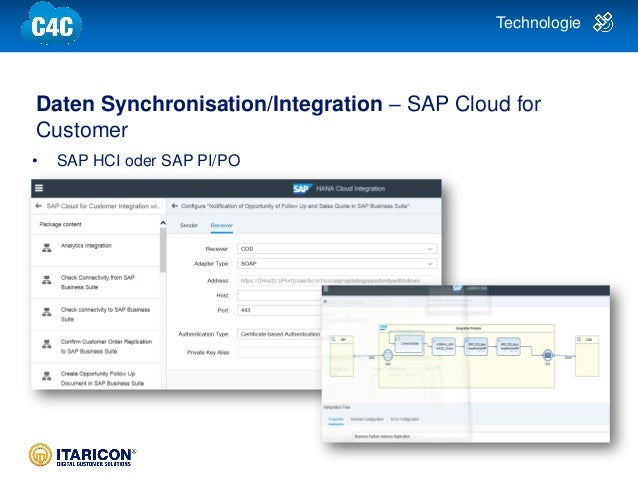Click the back arrow beside SAP Cloud for Customer Integration

click(39, 206)
